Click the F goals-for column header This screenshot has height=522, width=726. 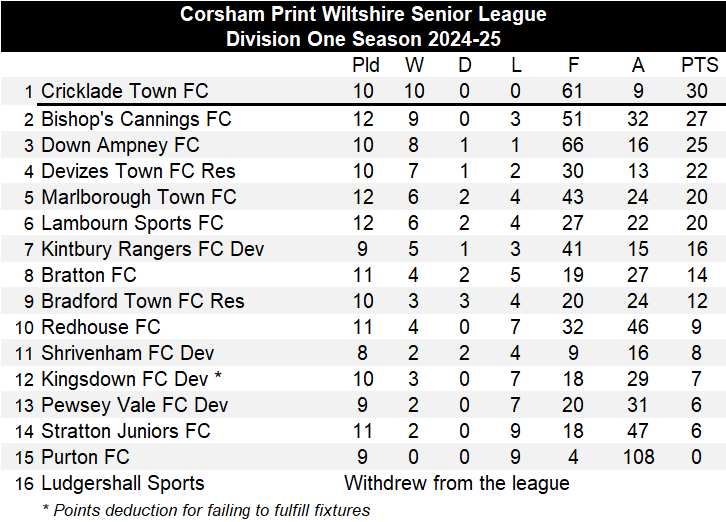click(x=573, y=65)
